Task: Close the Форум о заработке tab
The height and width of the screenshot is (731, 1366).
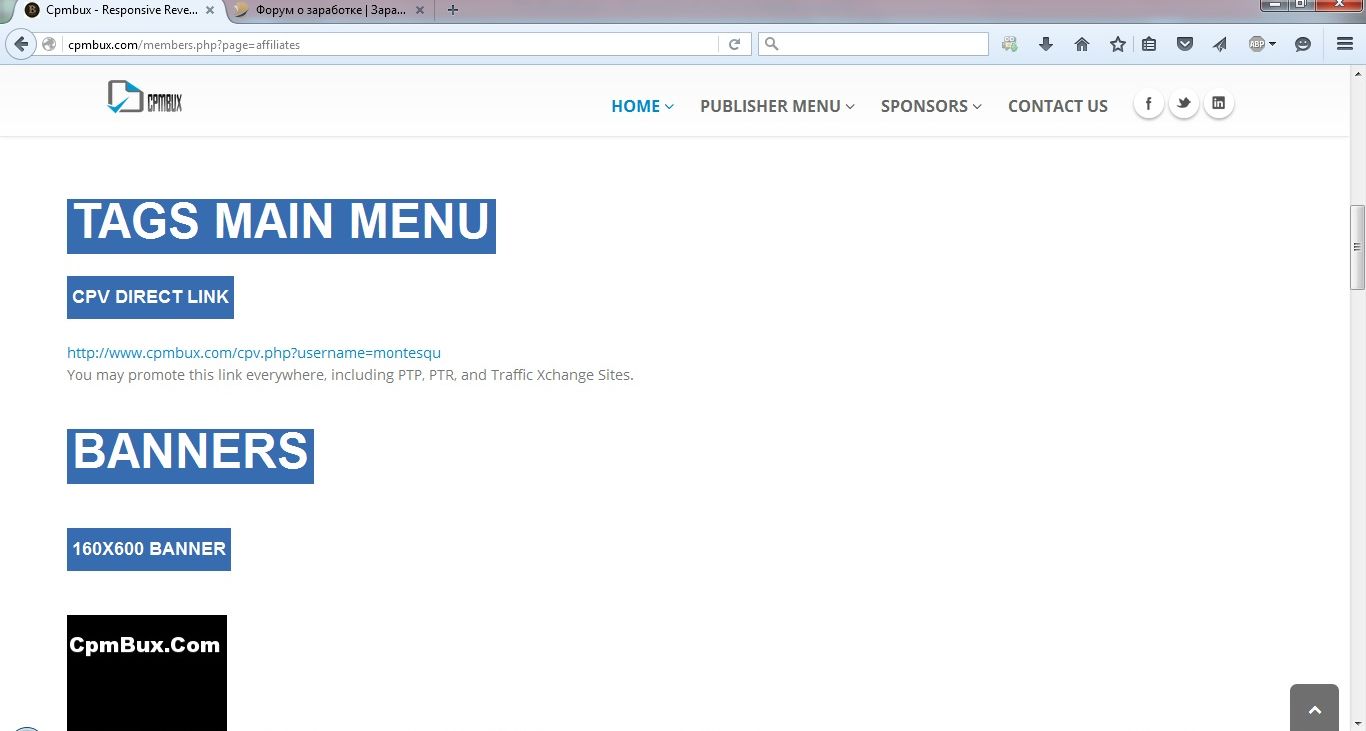Action: (419, 10)
